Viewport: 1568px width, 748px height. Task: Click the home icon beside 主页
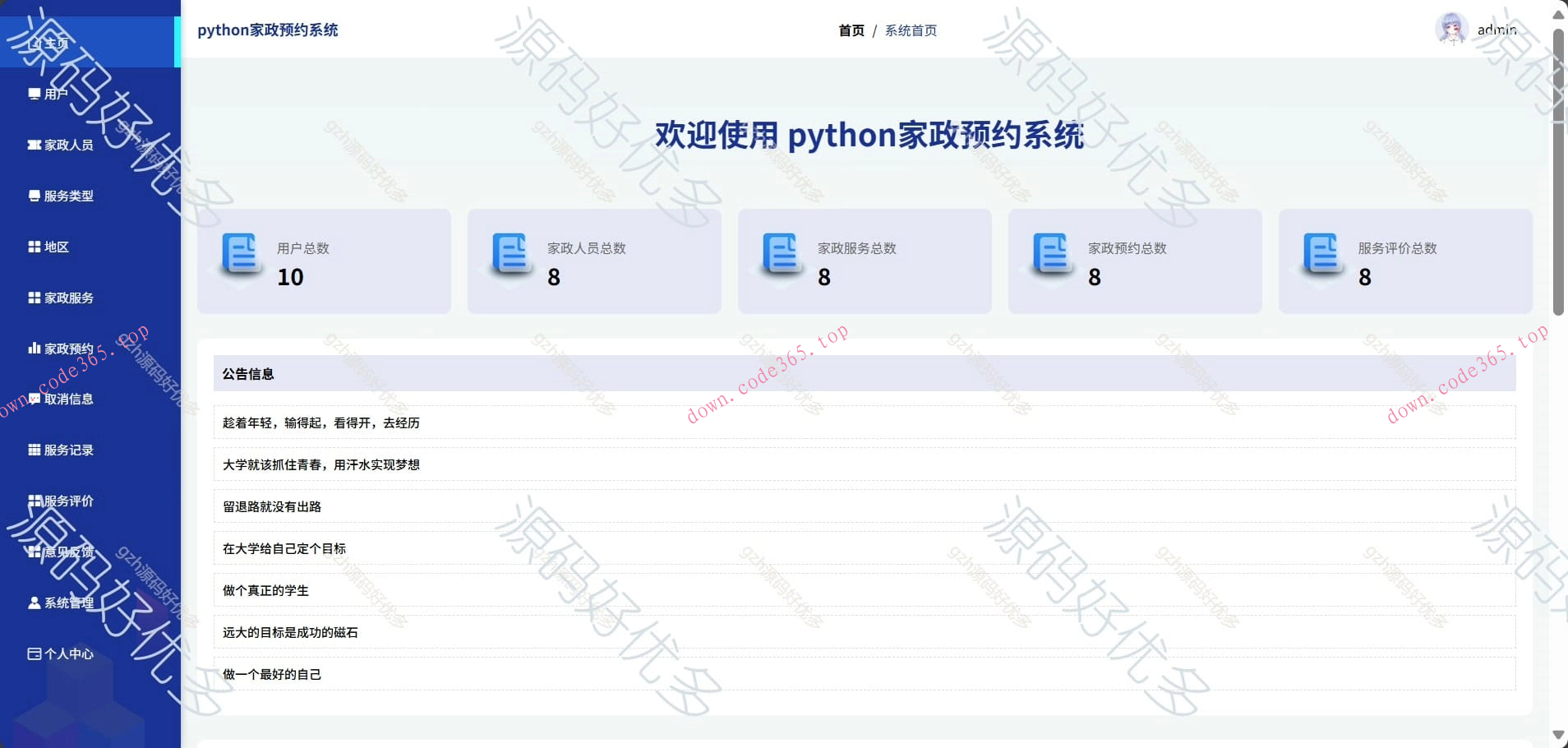[35, 44]
